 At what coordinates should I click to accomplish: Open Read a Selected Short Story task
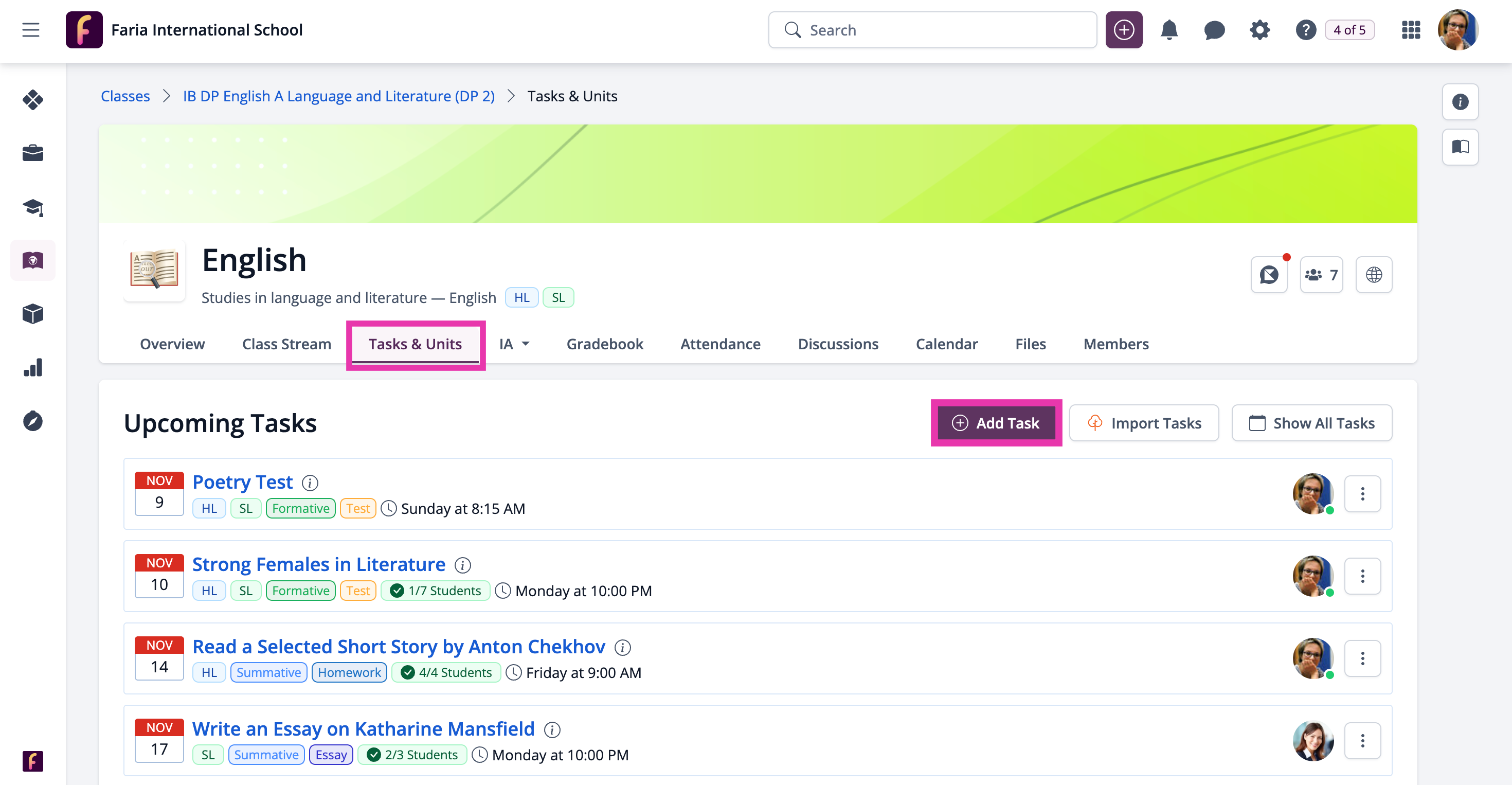[x=399, y=647]
